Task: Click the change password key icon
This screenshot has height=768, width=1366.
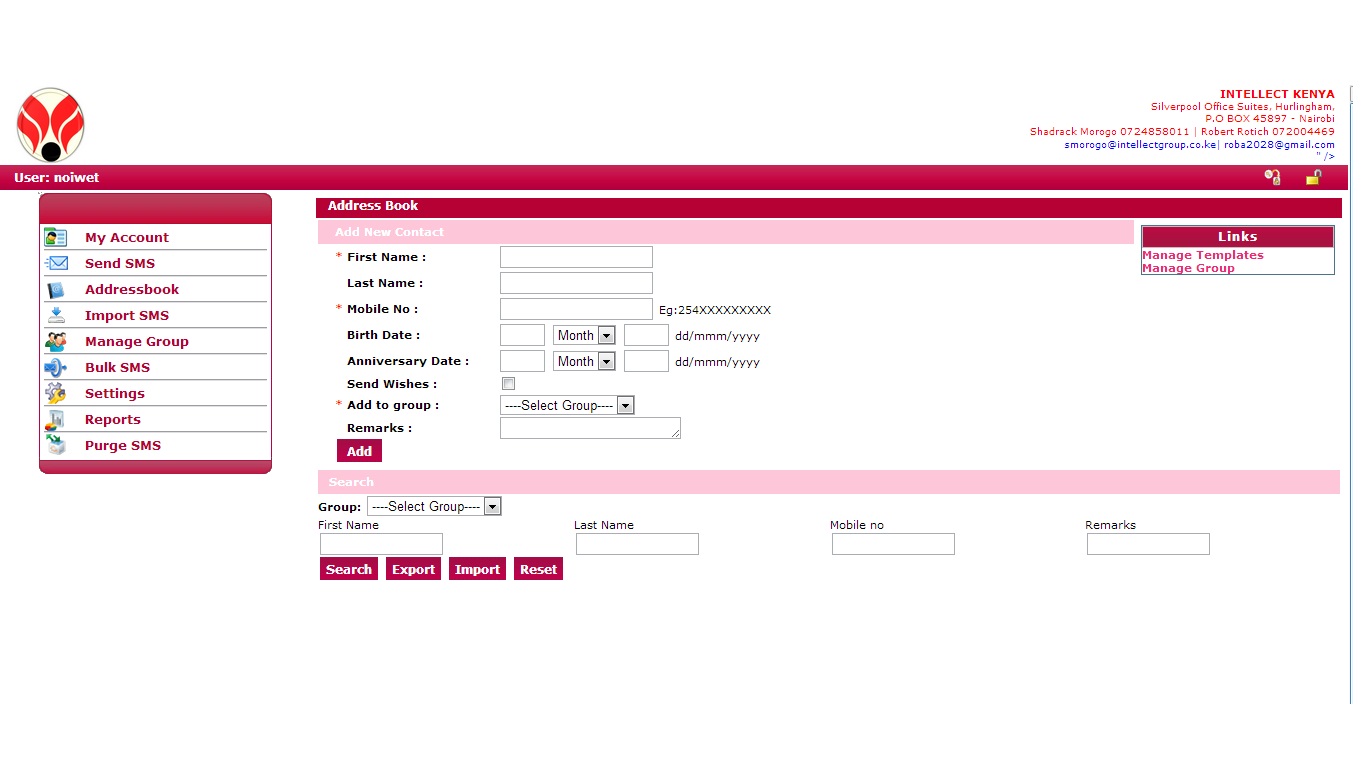Action: [1272, 178]
